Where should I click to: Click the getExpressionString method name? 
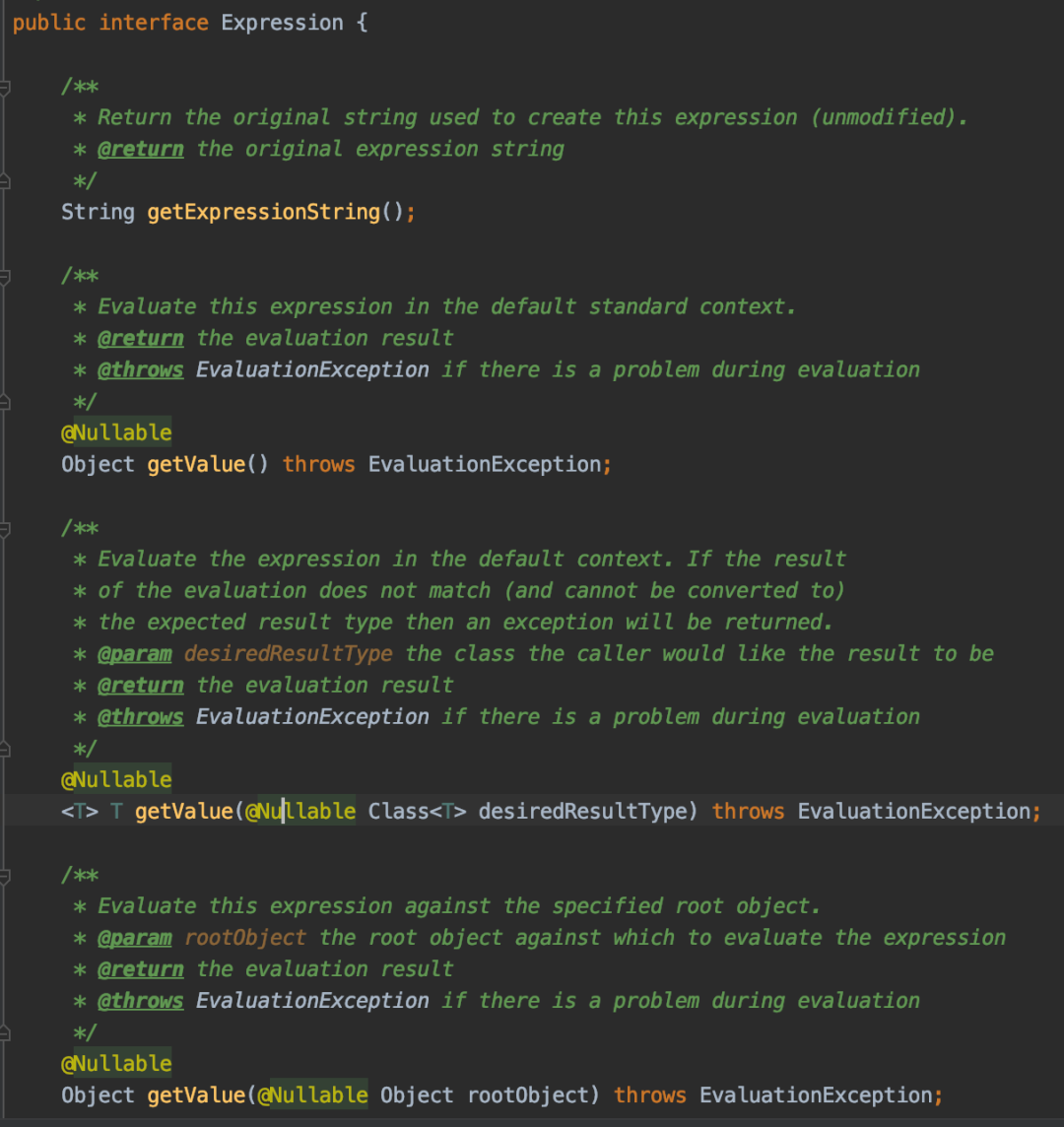point(264,212)
